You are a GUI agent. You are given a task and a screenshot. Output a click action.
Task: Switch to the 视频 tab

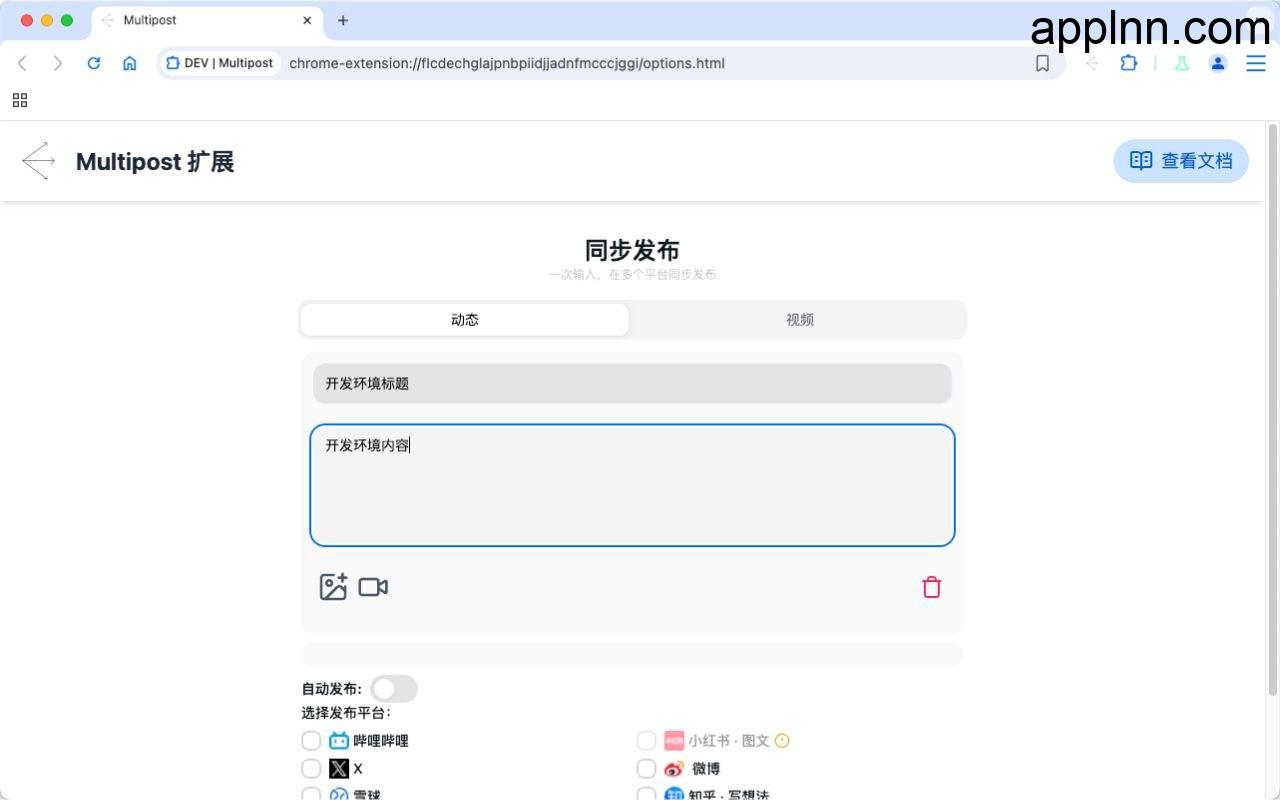point(800,320)
